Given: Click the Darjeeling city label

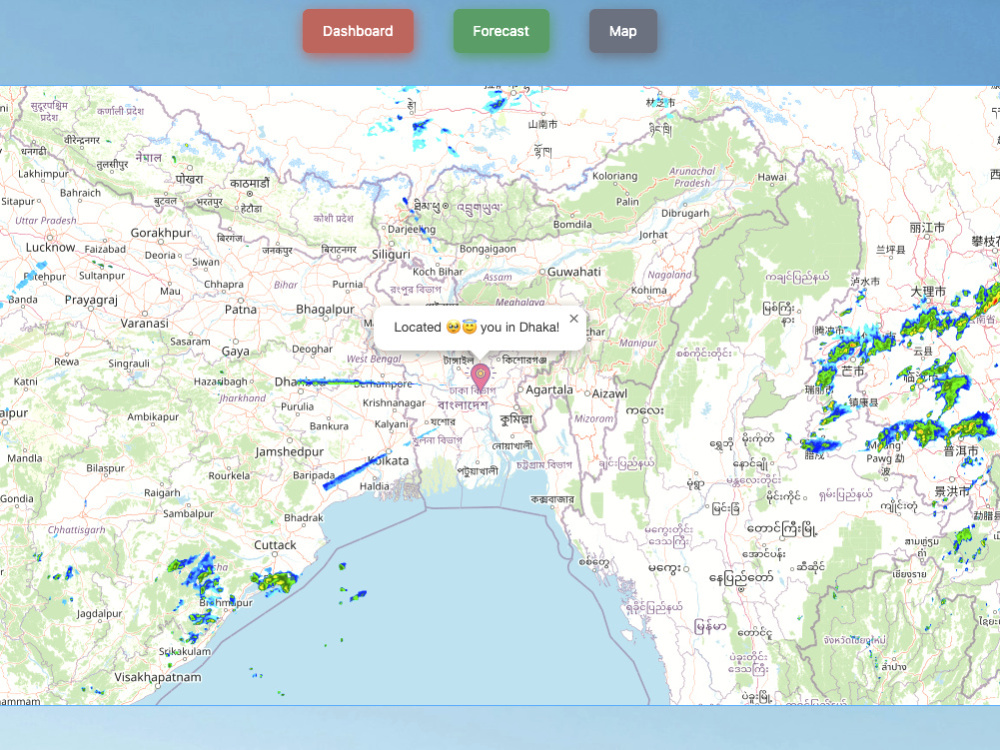Looking at the screenshot, I should point(411,229).
